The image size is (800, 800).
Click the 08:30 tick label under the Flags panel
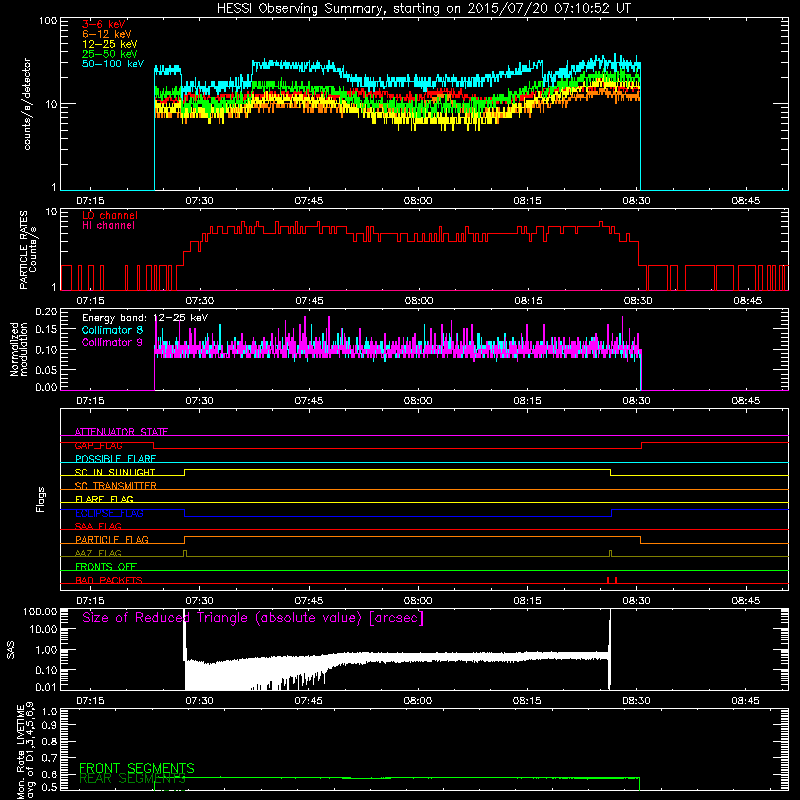click(x=636, y=601)
